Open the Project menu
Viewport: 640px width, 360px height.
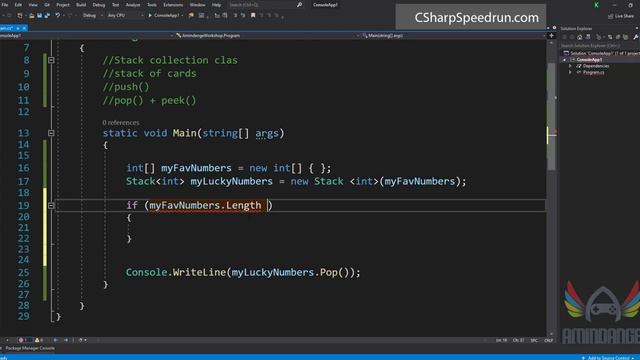click(x=62, y=5)
